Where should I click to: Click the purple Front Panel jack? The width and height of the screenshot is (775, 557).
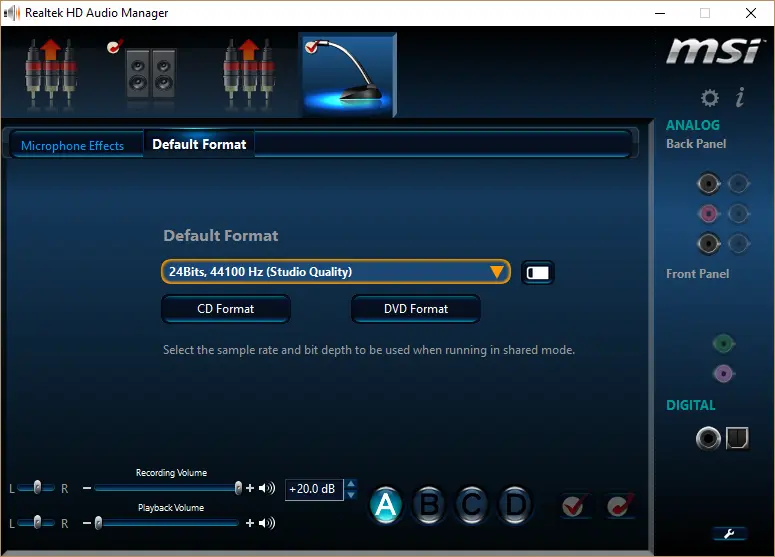tap(724, 374)
